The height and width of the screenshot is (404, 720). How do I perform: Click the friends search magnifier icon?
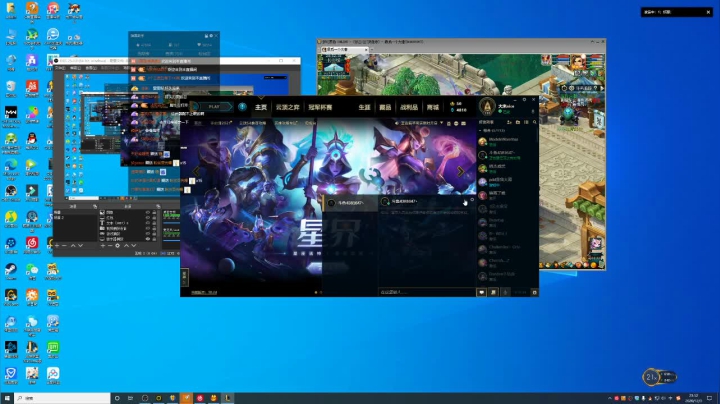point(534,122)
